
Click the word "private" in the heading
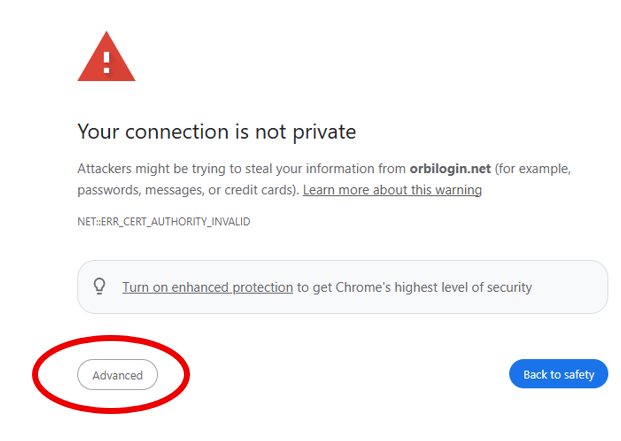click(324, 132)
